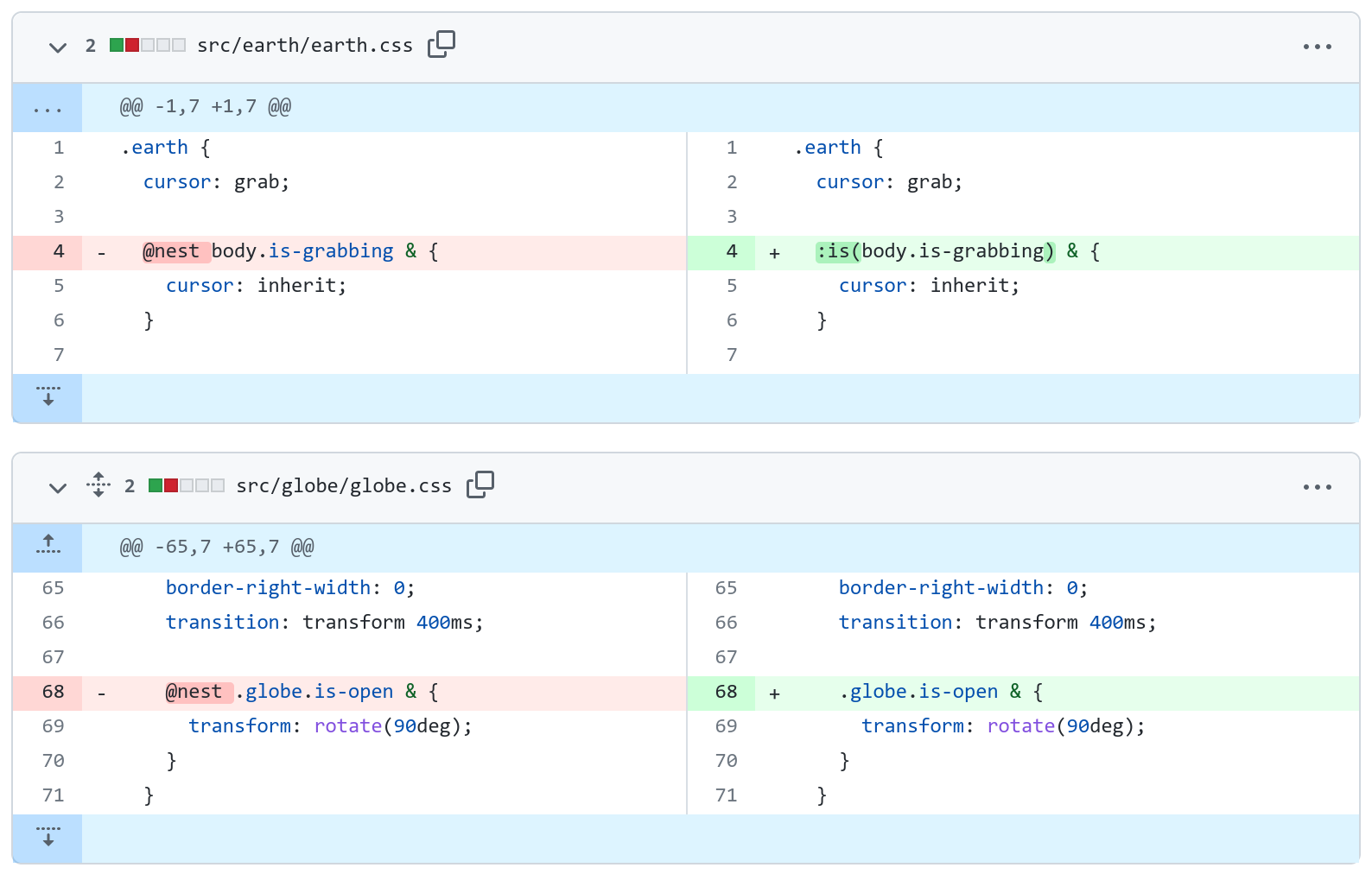This screenshot has height=874, width=1372.
Task: Click '.earth {' on the right side
Action: coord(838,149)
